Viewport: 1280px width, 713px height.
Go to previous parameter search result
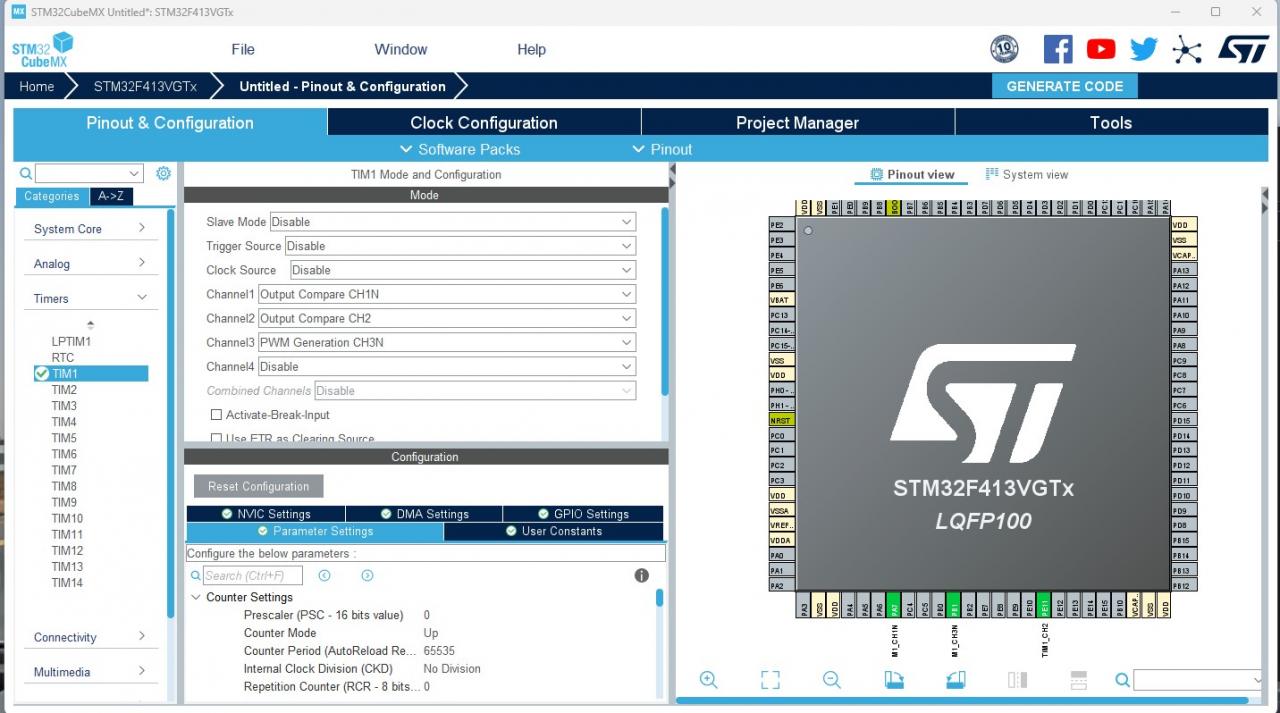click(324, 575)
